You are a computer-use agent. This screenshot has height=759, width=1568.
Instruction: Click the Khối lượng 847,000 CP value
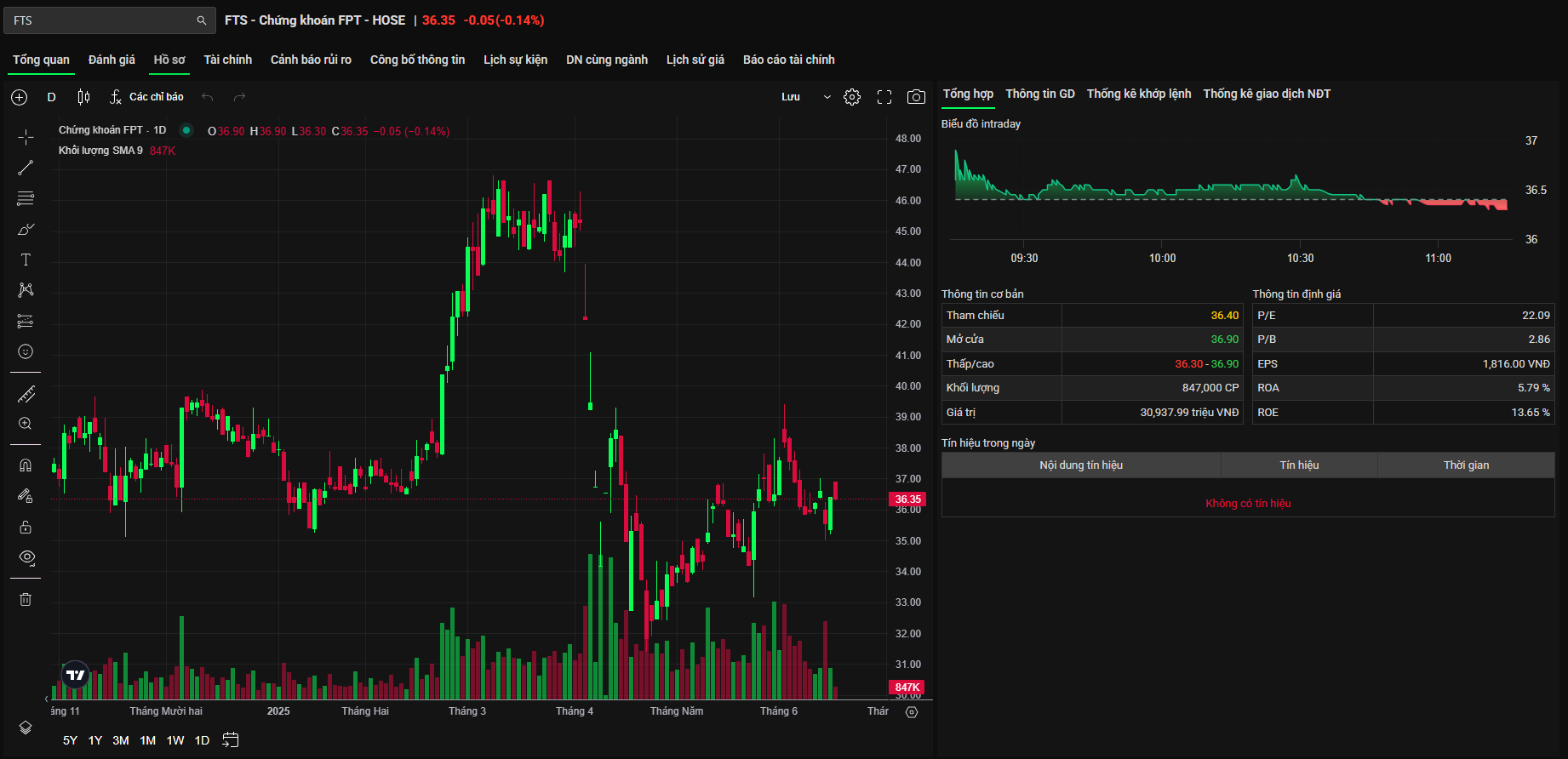pos(1210,388)
